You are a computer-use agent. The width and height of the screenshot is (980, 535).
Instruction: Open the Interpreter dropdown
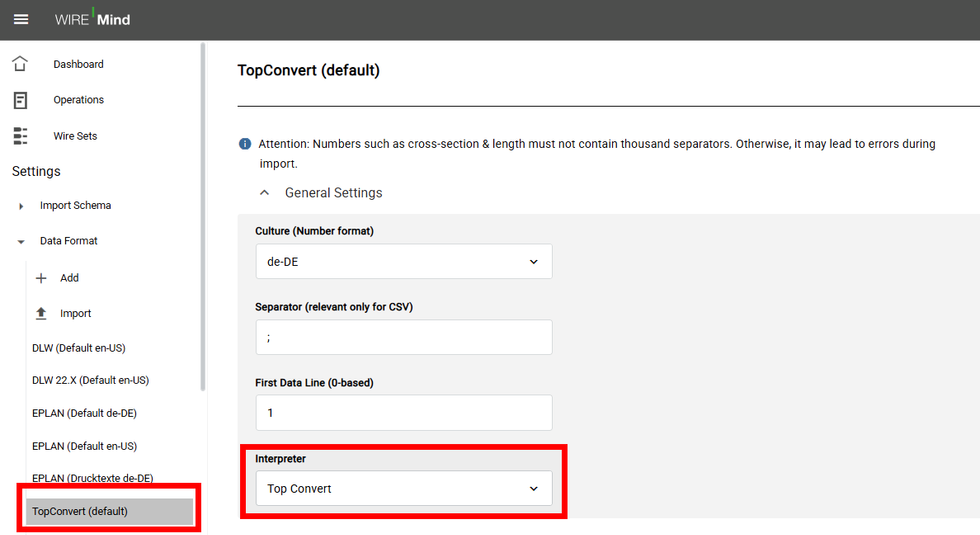[x=403, y=489]
